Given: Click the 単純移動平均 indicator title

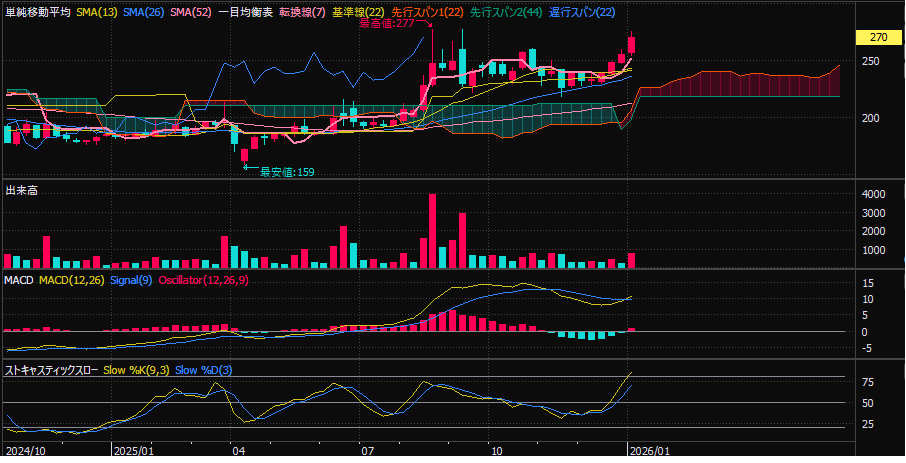Looking at the screenshot, I should (38, 11).
